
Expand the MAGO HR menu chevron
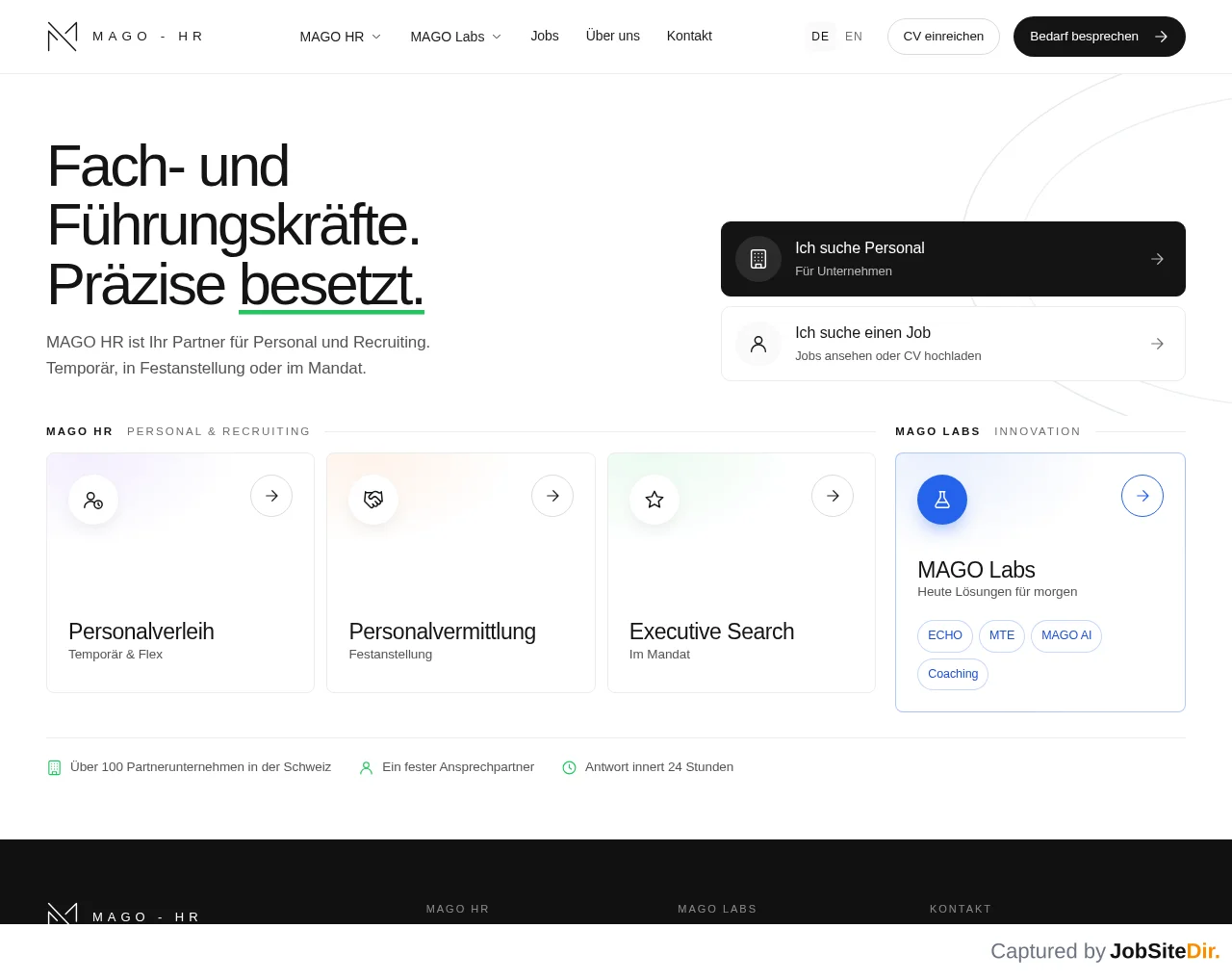coord(376,37)
